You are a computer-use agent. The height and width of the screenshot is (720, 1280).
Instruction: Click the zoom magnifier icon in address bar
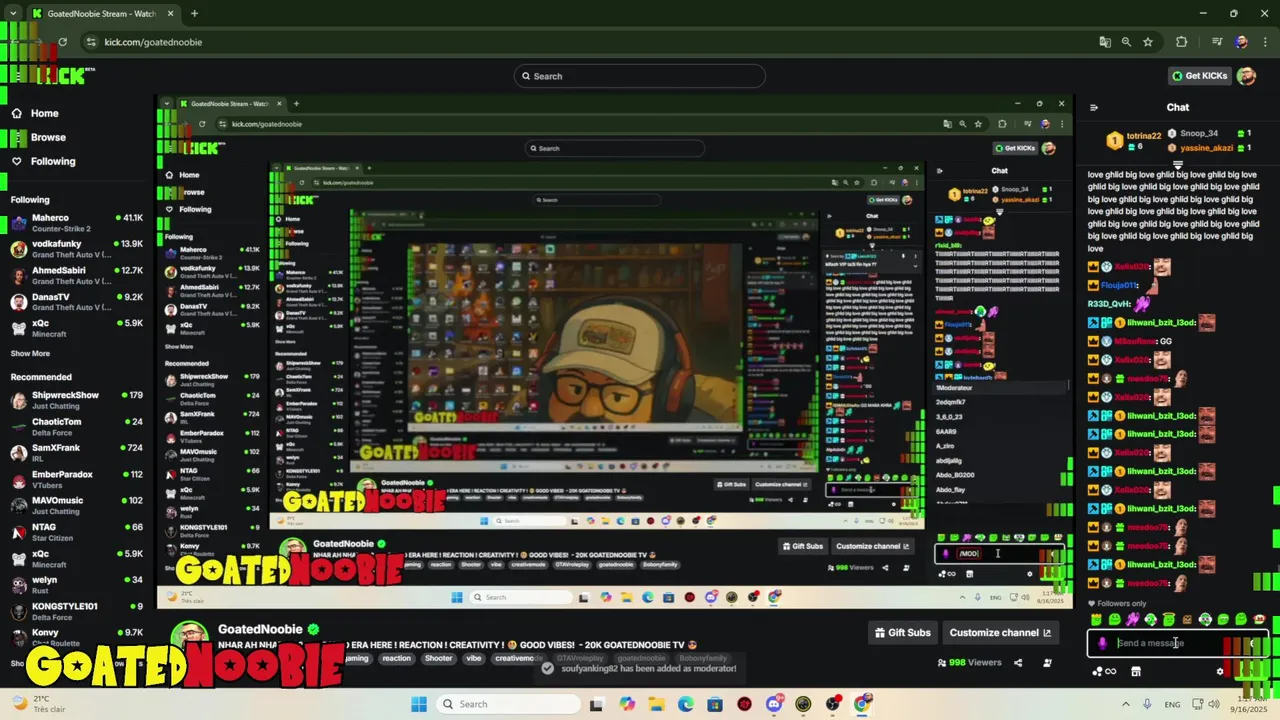coord(1126,42)
